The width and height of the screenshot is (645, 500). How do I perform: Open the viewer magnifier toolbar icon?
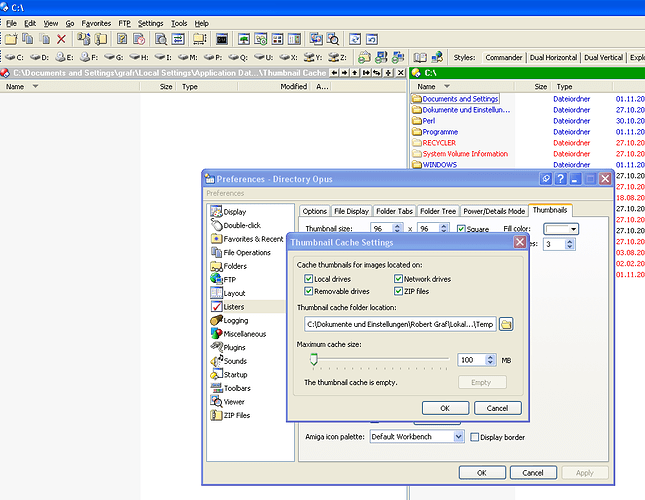[333, 39]
